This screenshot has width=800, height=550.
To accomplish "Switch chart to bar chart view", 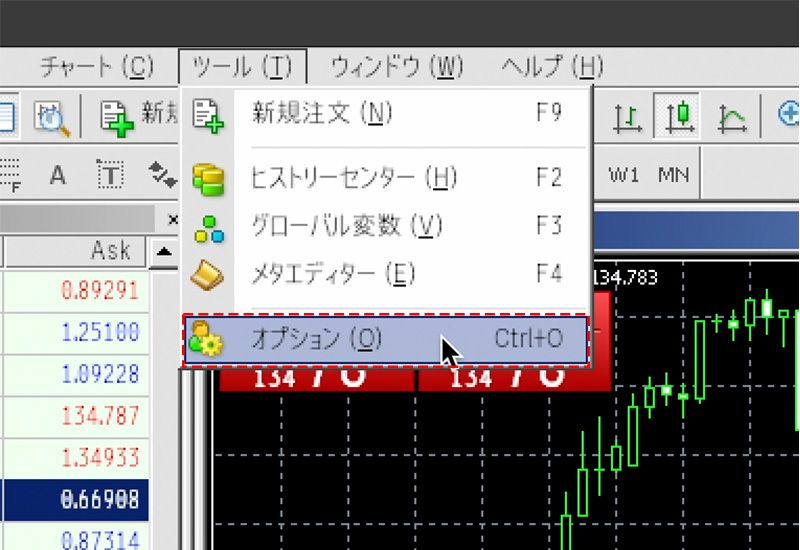I will point(627,117).
